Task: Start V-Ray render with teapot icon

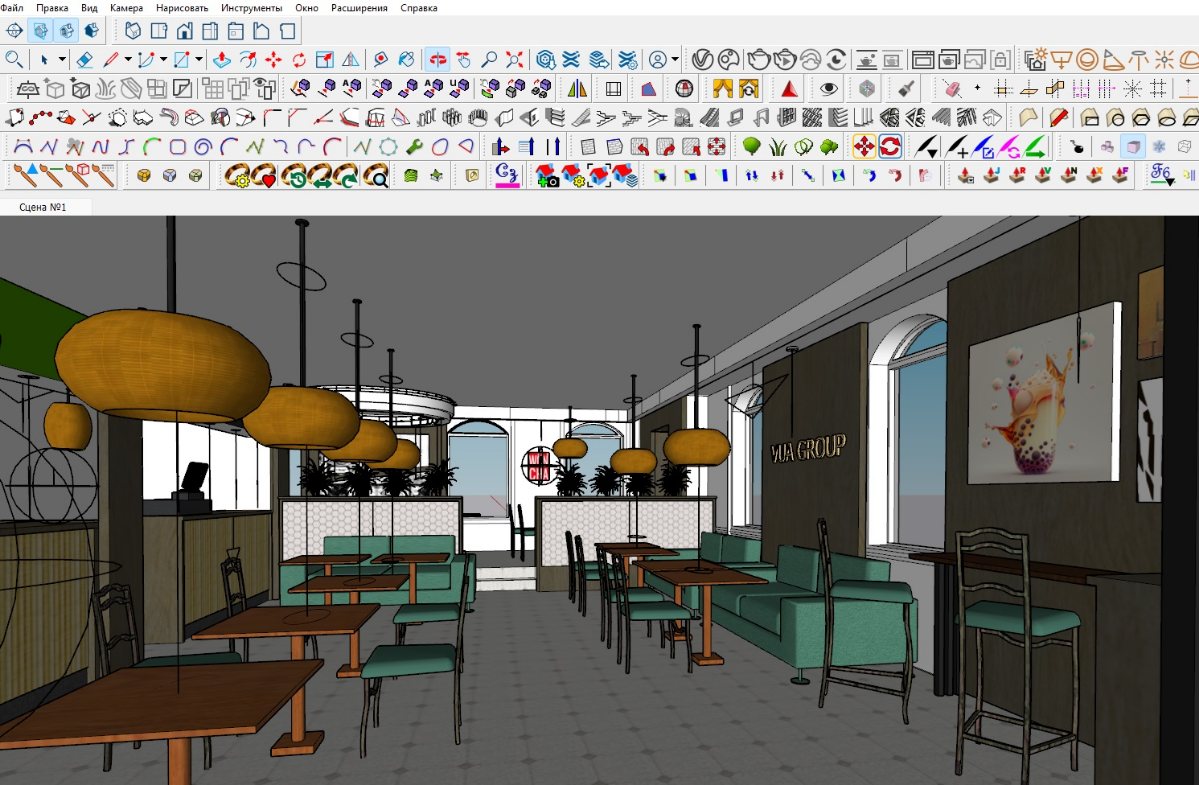Action: [x=760, y=60]
